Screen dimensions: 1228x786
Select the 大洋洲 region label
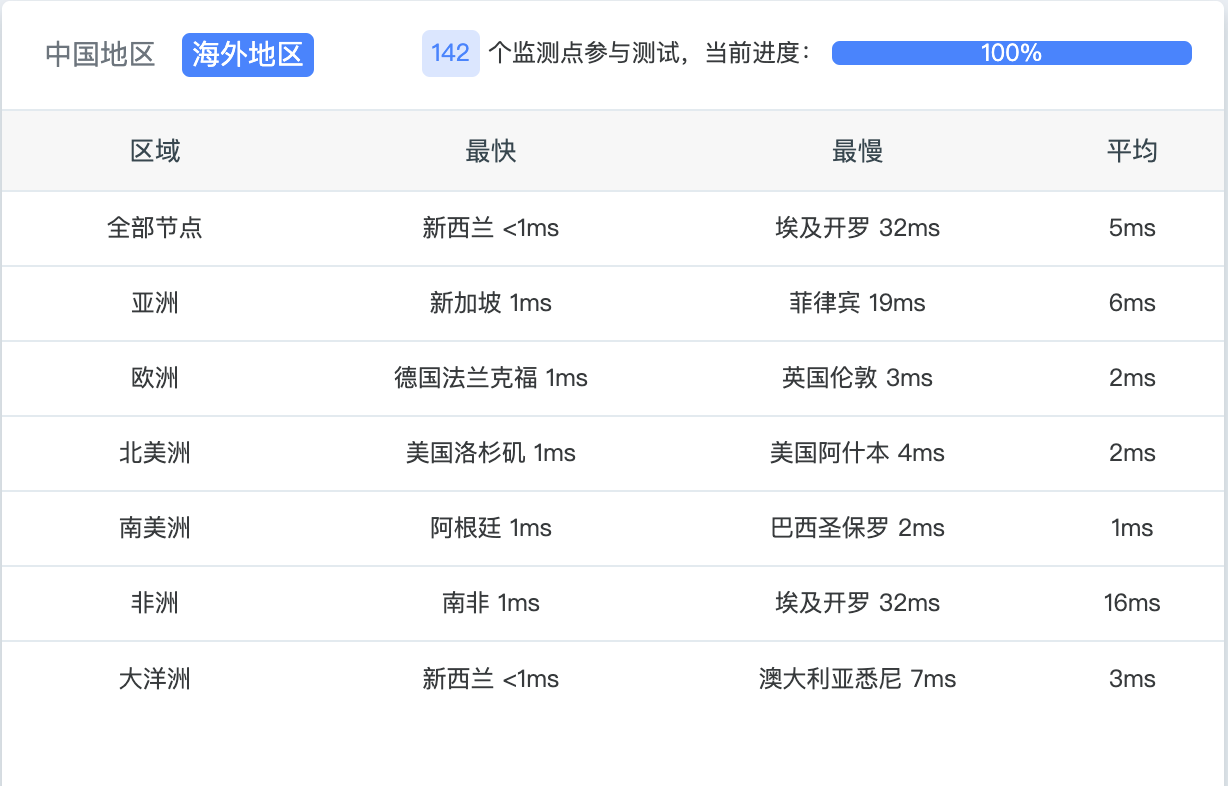[x=155, y=678]
